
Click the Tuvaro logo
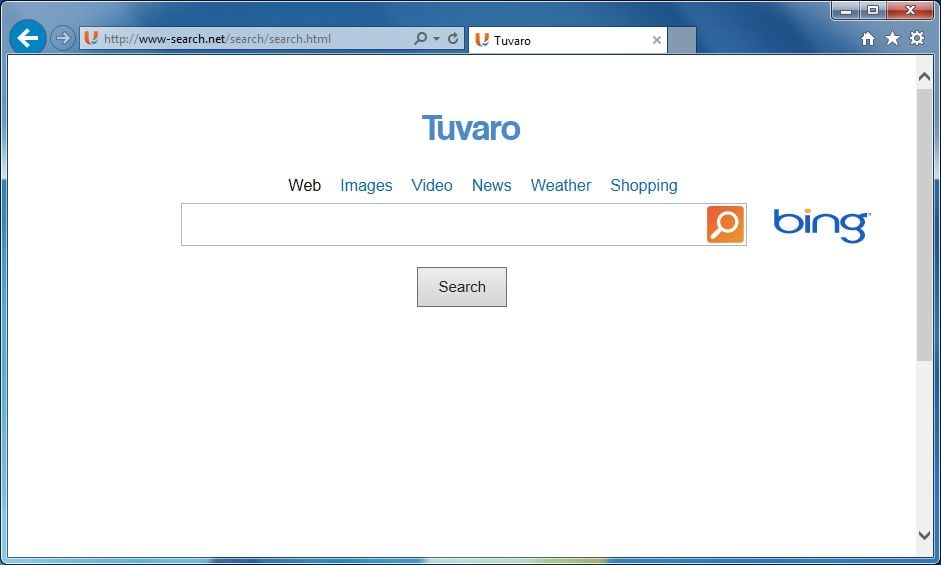coord(471,128)
